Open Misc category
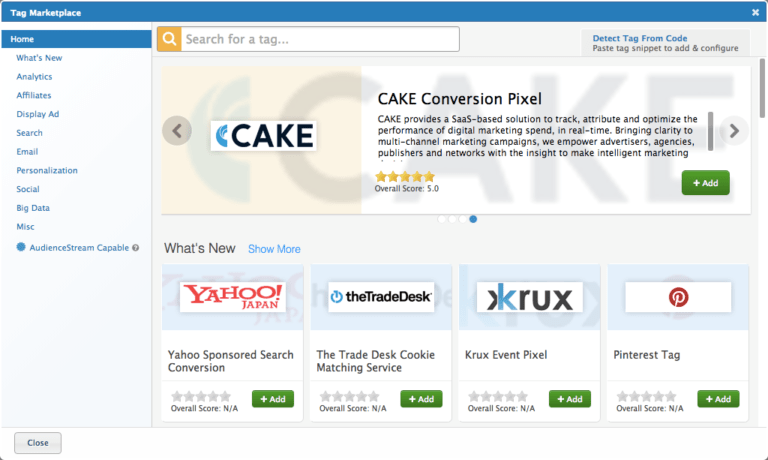Image resolution: width=768 pixels, height=460 pixels. [x=25, y=227]
